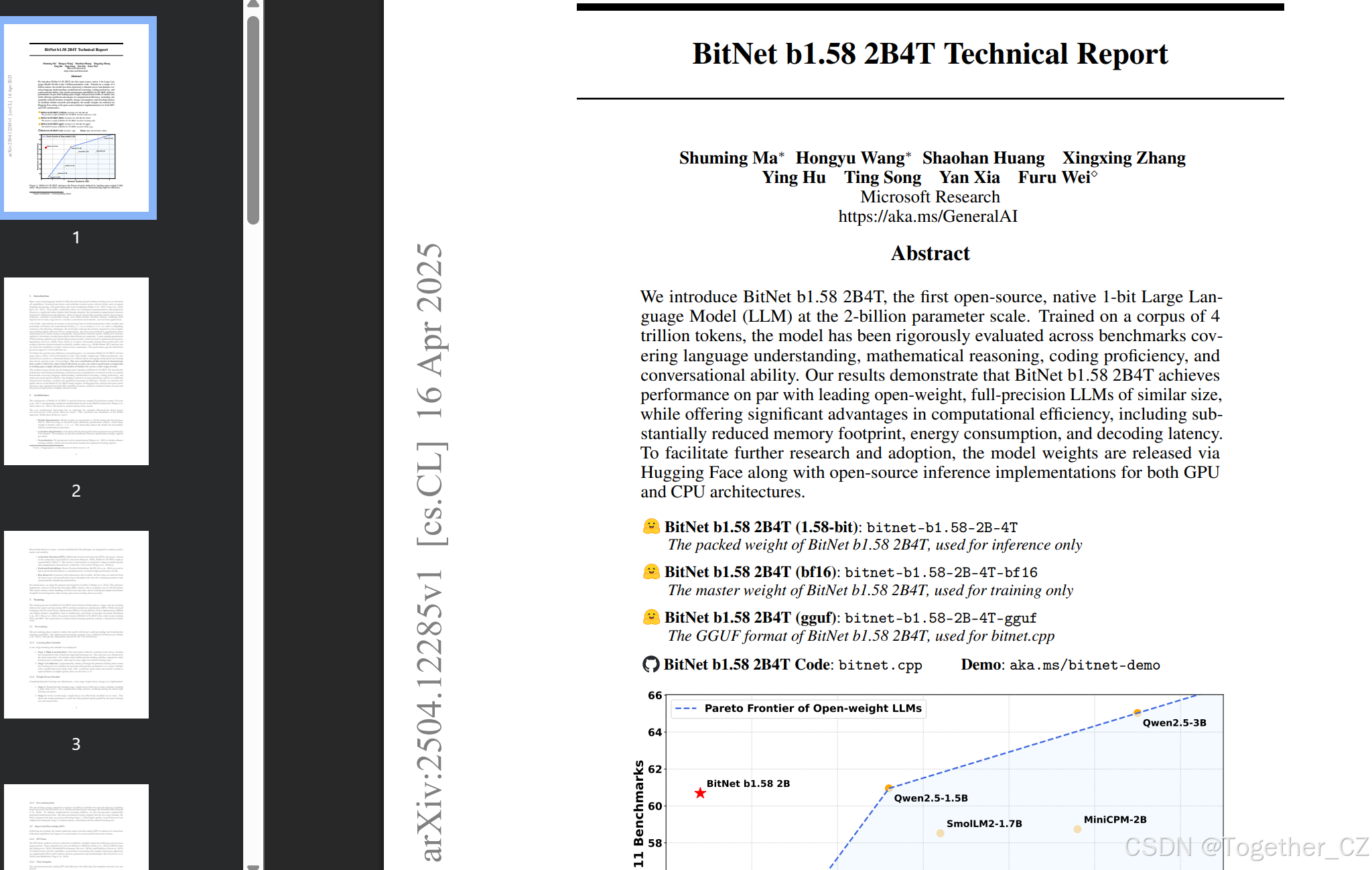Click the red star marker for BitNet b1.58 2B

(x=700, y=794)
